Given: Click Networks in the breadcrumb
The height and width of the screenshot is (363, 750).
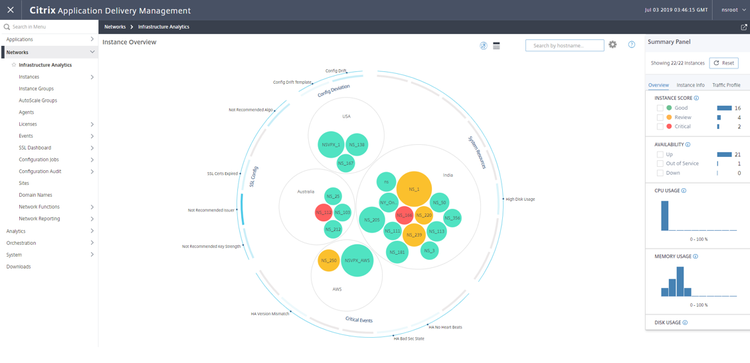Looking at the screenshot, I should pos(115,27).
